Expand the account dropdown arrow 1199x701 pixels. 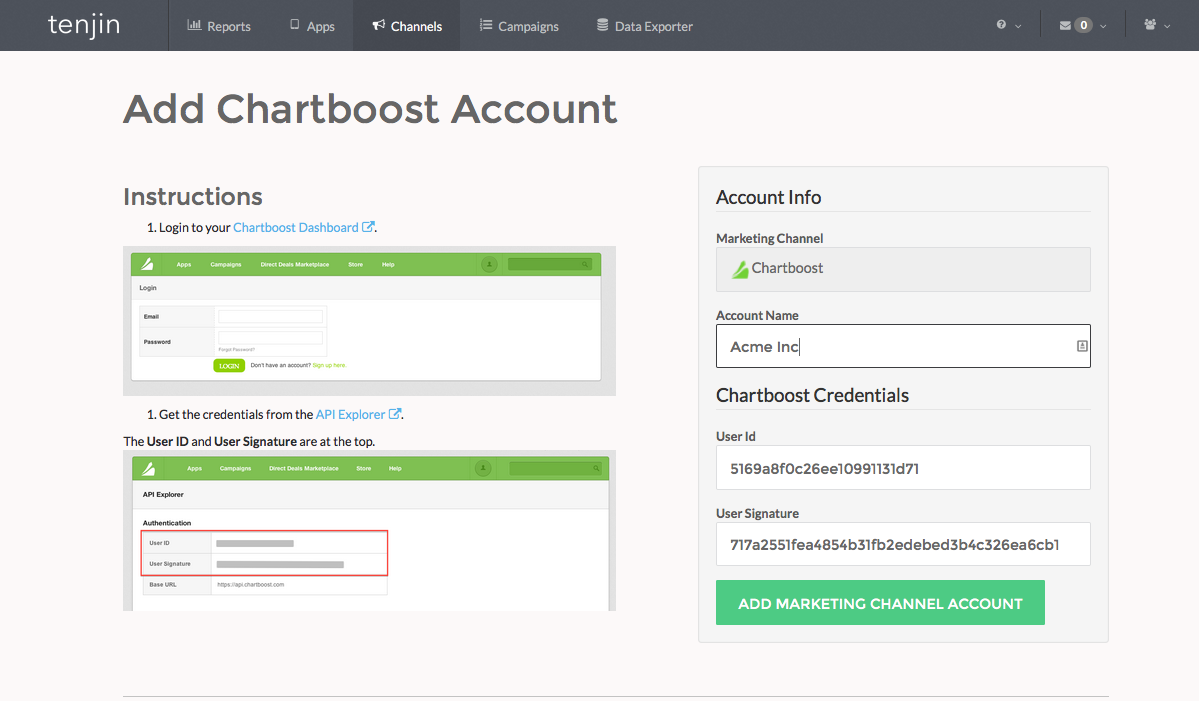coord(1167,26)
